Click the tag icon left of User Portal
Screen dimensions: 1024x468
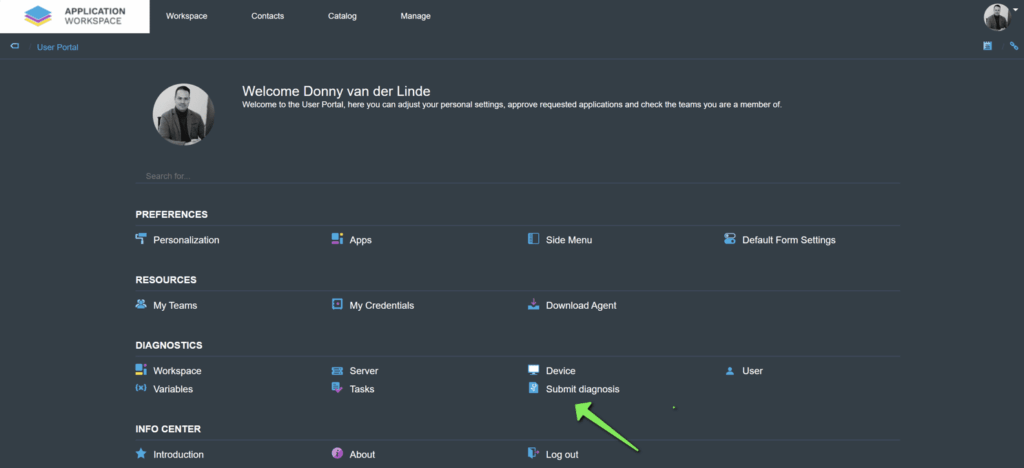(x=15, y=46)
